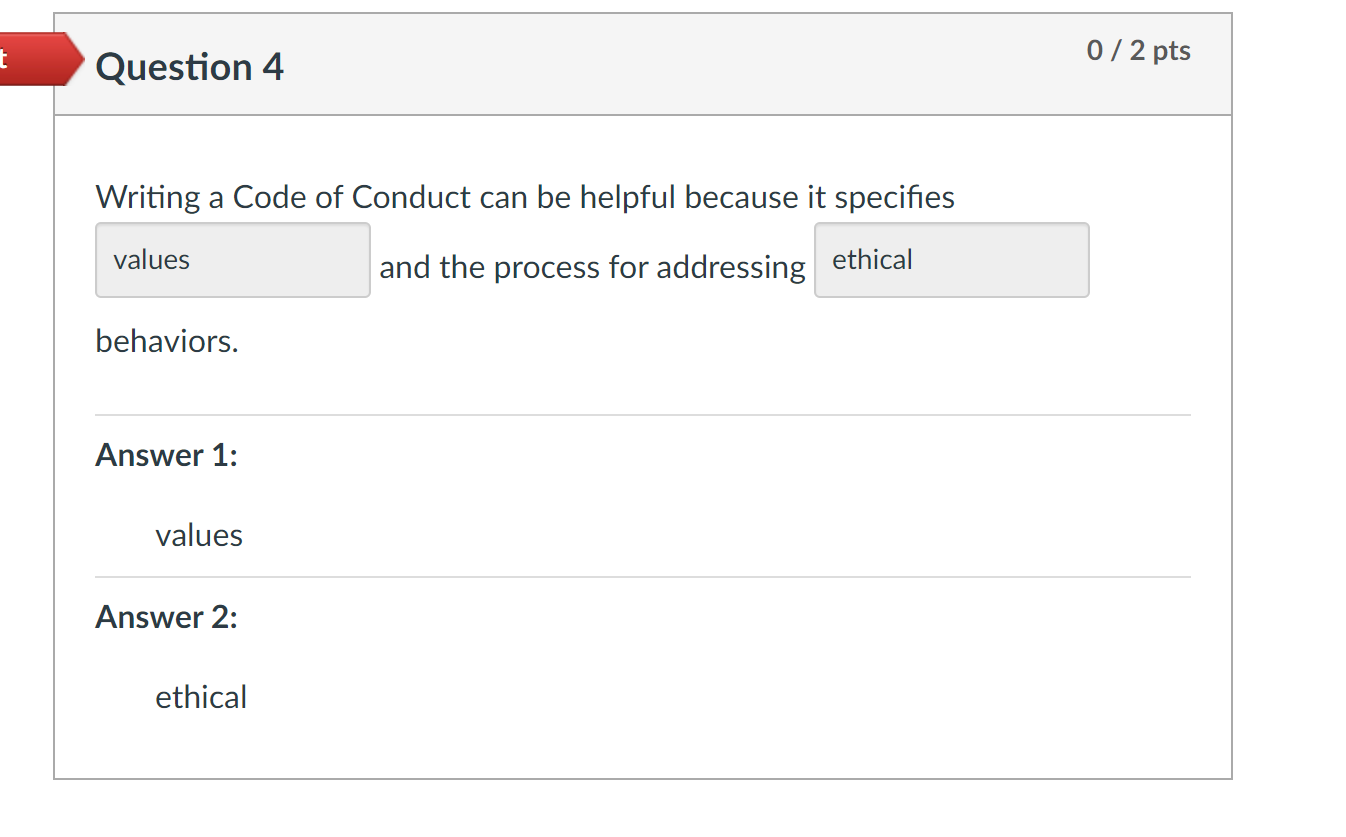
Task: Click the "ethical" response under Answer 2
Action: (201, 697)
